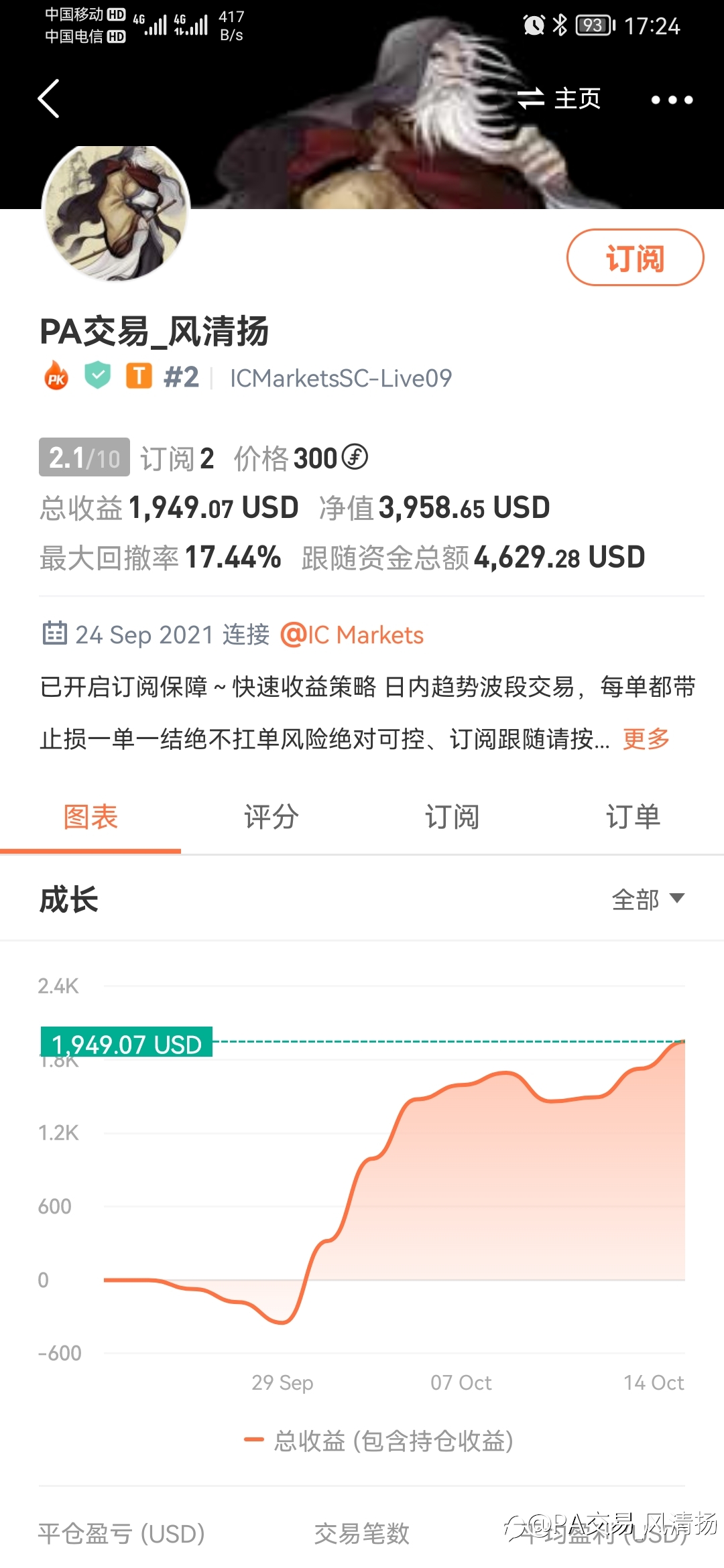This screenshot has height=1568, width=724.
Task: Switch to the 订单 tab
Action: pyautogui.click(x=633, y=817)
